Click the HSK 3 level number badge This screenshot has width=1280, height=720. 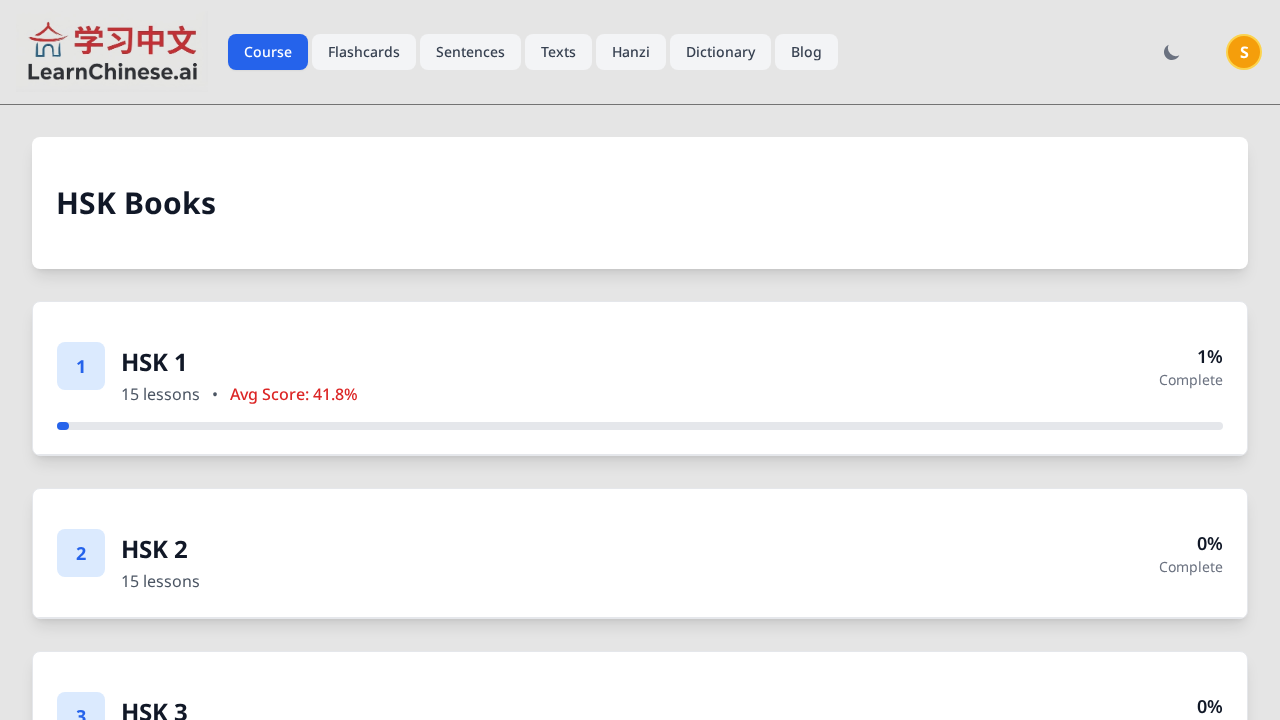point(81,710)
